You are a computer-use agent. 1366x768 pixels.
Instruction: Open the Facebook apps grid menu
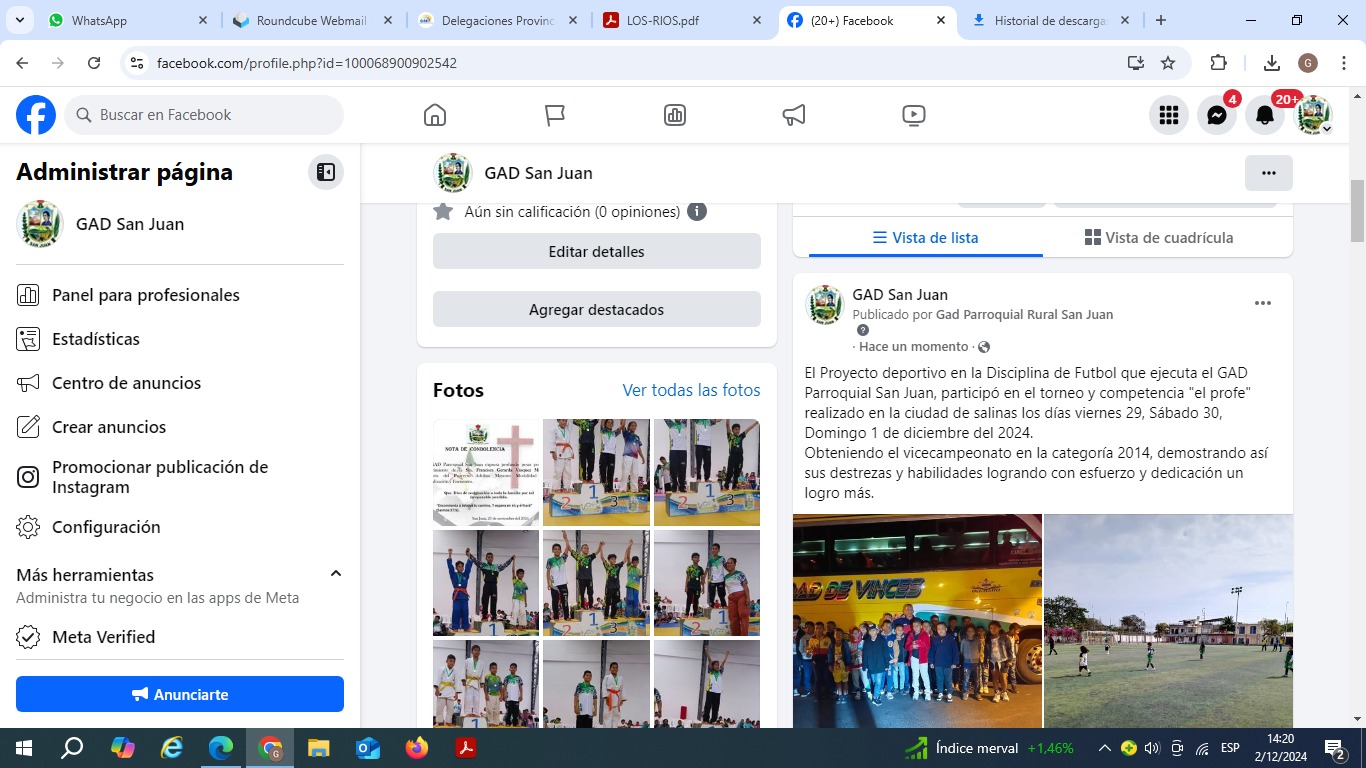click(1168, 115)
